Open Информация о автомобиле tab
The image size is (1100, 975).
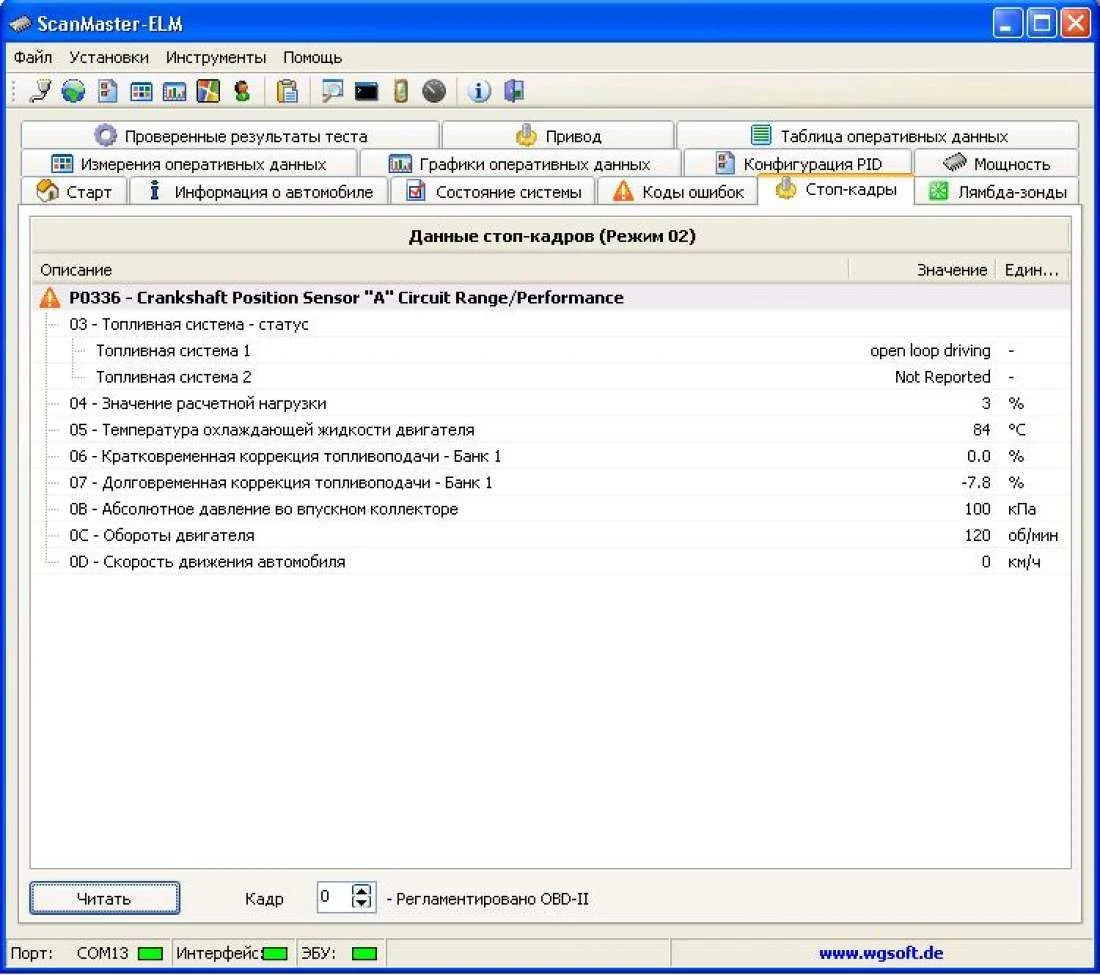click(x=258, y=191)
